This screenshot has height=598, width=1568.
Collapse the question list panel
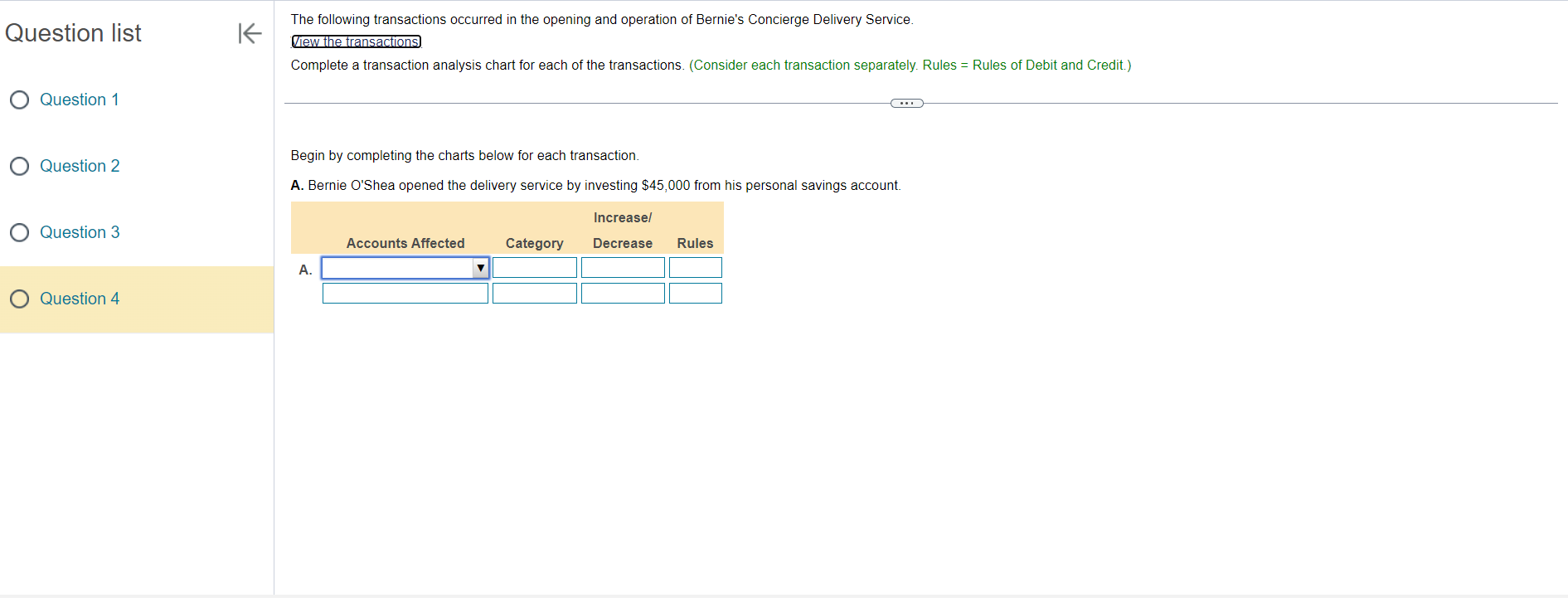coord(250,33)
